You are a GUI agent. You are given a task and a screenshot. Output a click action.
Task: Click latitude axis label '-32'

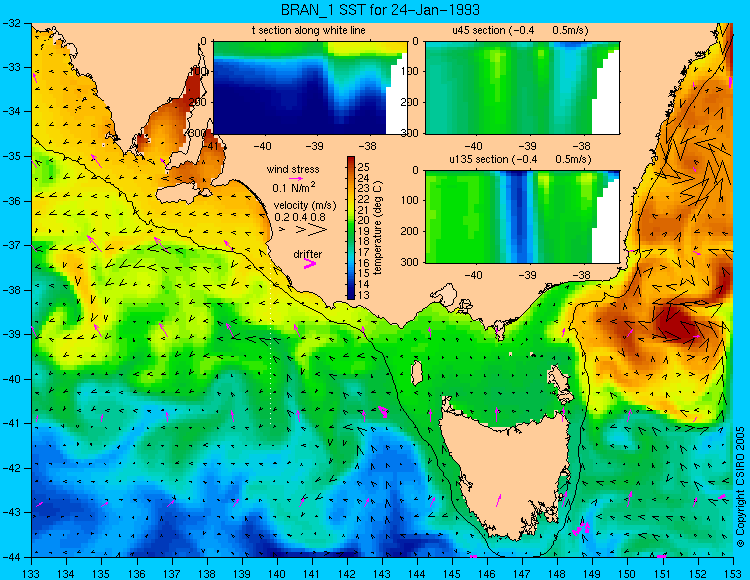[12, 23]
